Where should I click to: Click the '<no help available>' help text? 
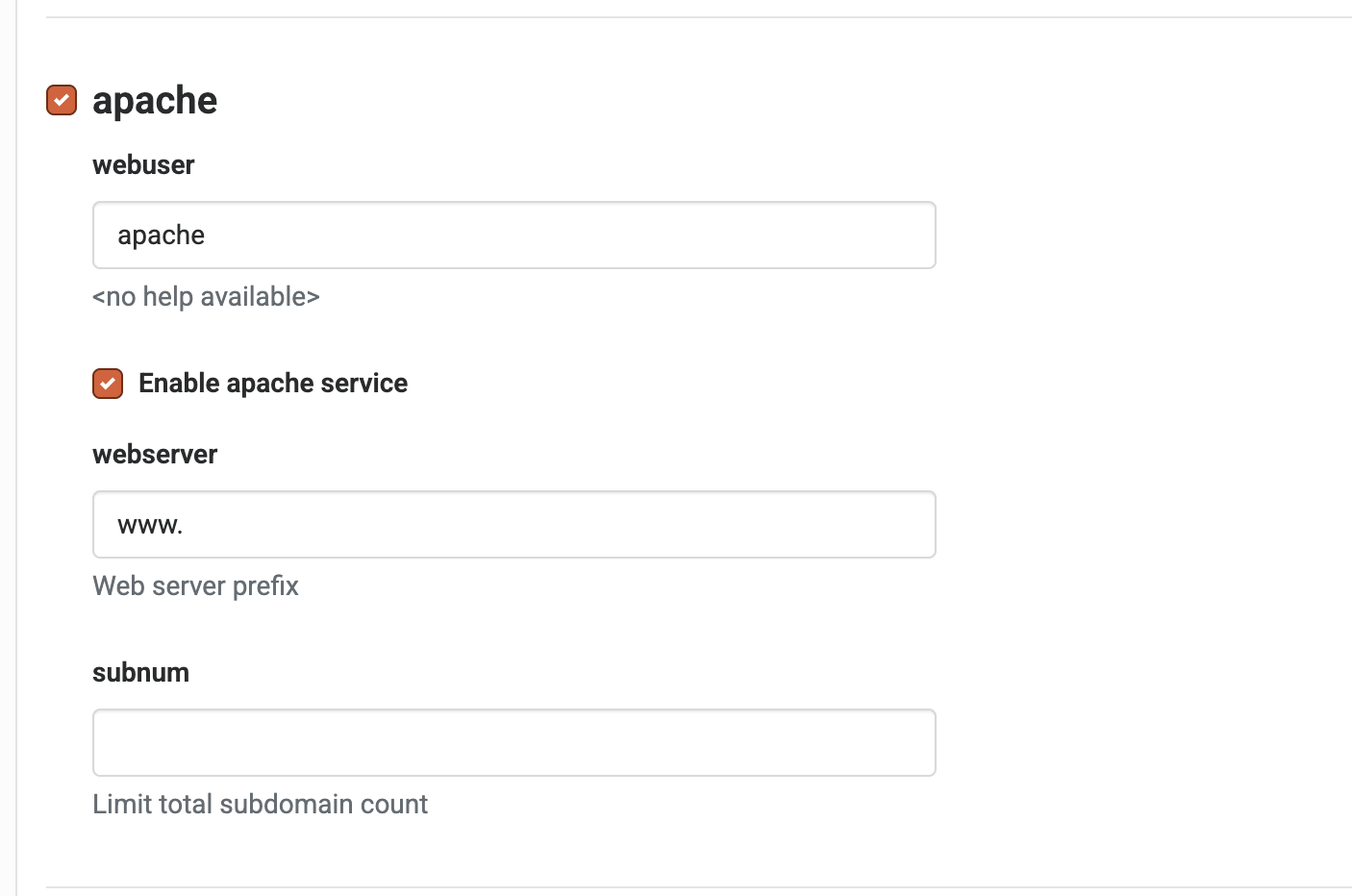tap(206, 297)
